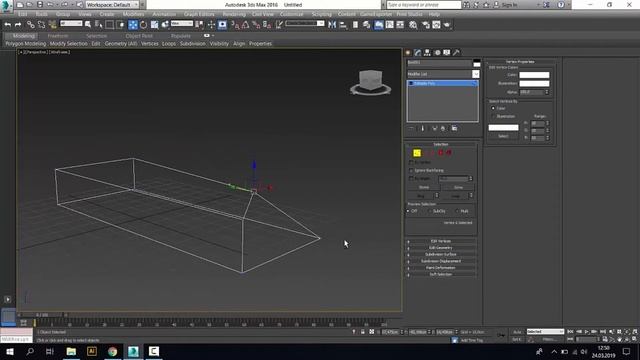This screenshot has height=360, width=640.
Task: Expand the Edit Geometry rollout
Action: [x=441, y=248]
